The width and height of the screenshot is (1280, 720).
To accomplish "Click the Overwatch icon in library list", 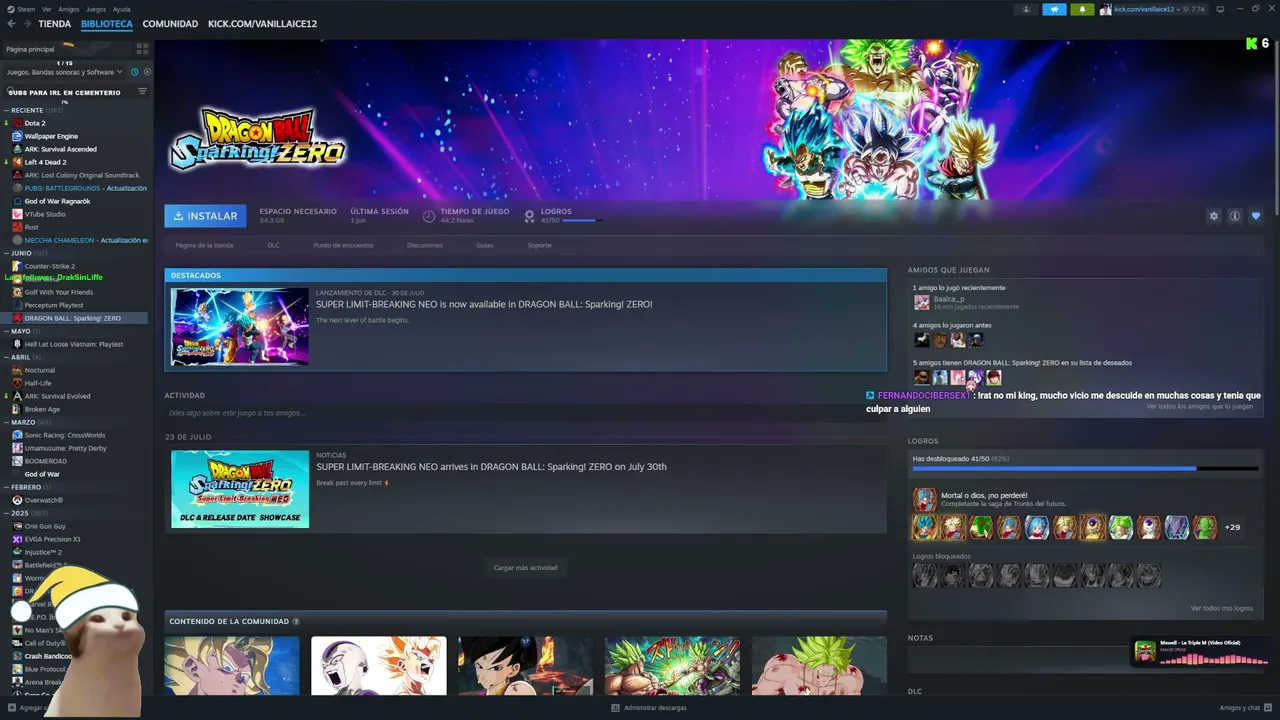I will 17,500.
